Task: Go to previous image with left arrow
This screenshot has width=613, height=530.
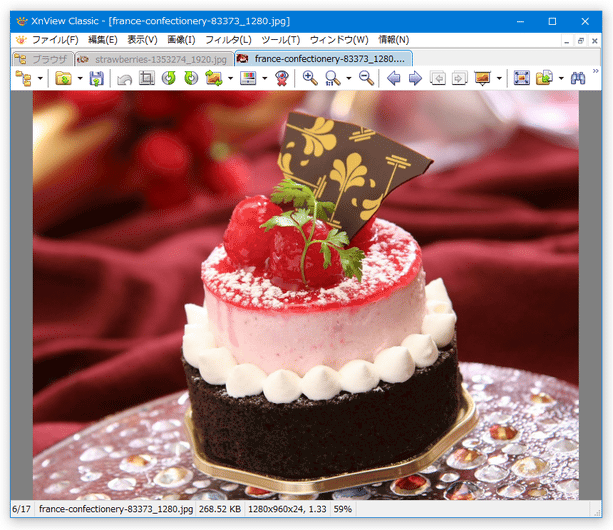Action: pos(394,79)
